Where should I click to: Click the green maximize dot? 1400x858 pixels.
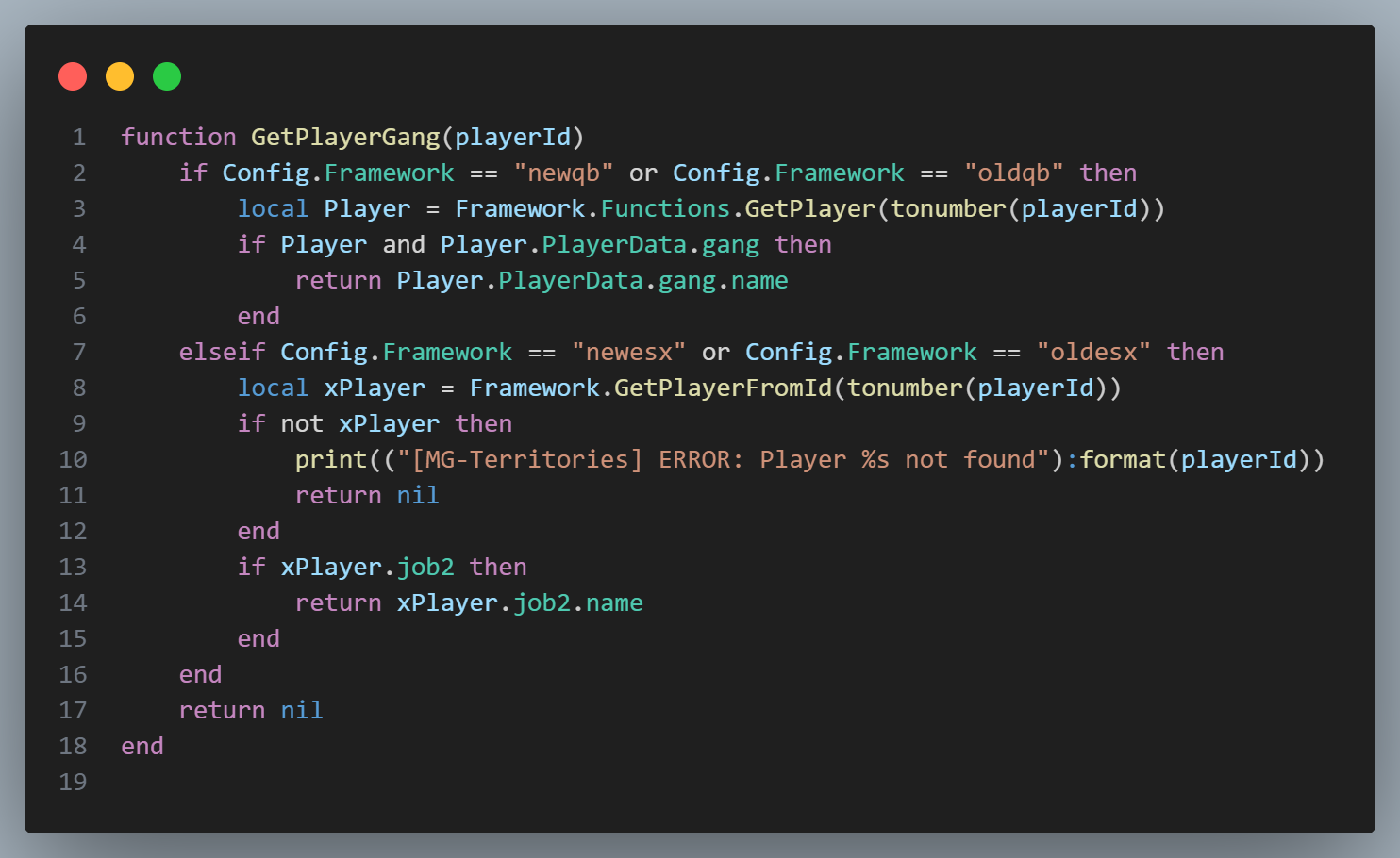point(167,76)
